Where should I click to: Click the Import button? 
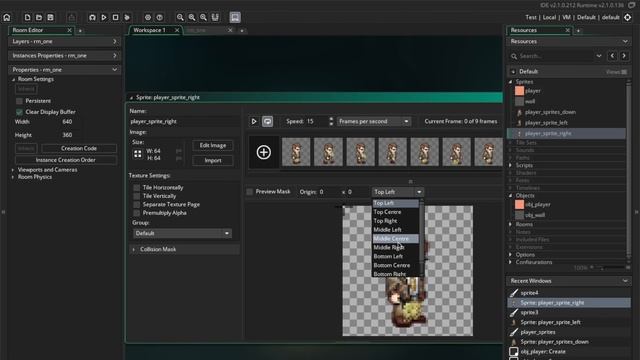click(213, 161)
